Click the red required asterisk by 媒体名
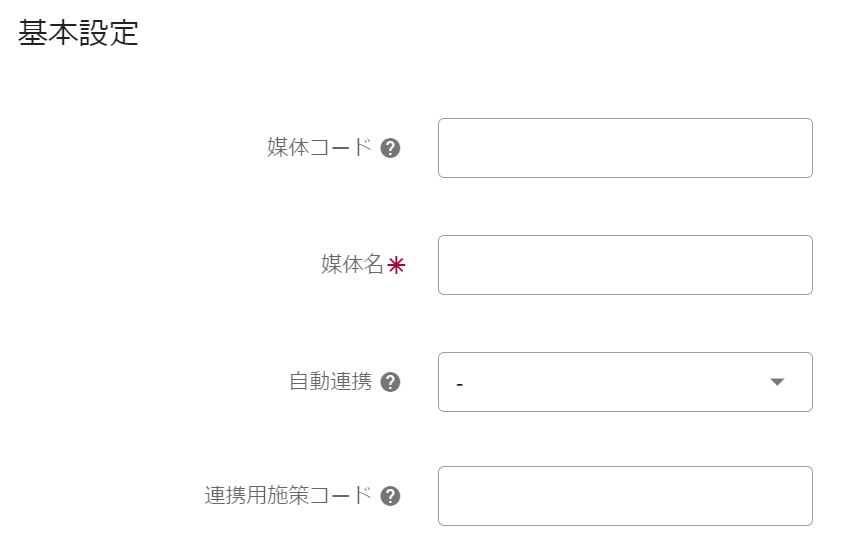The height and width of the screenshot is (548, 851). [397, 265]
